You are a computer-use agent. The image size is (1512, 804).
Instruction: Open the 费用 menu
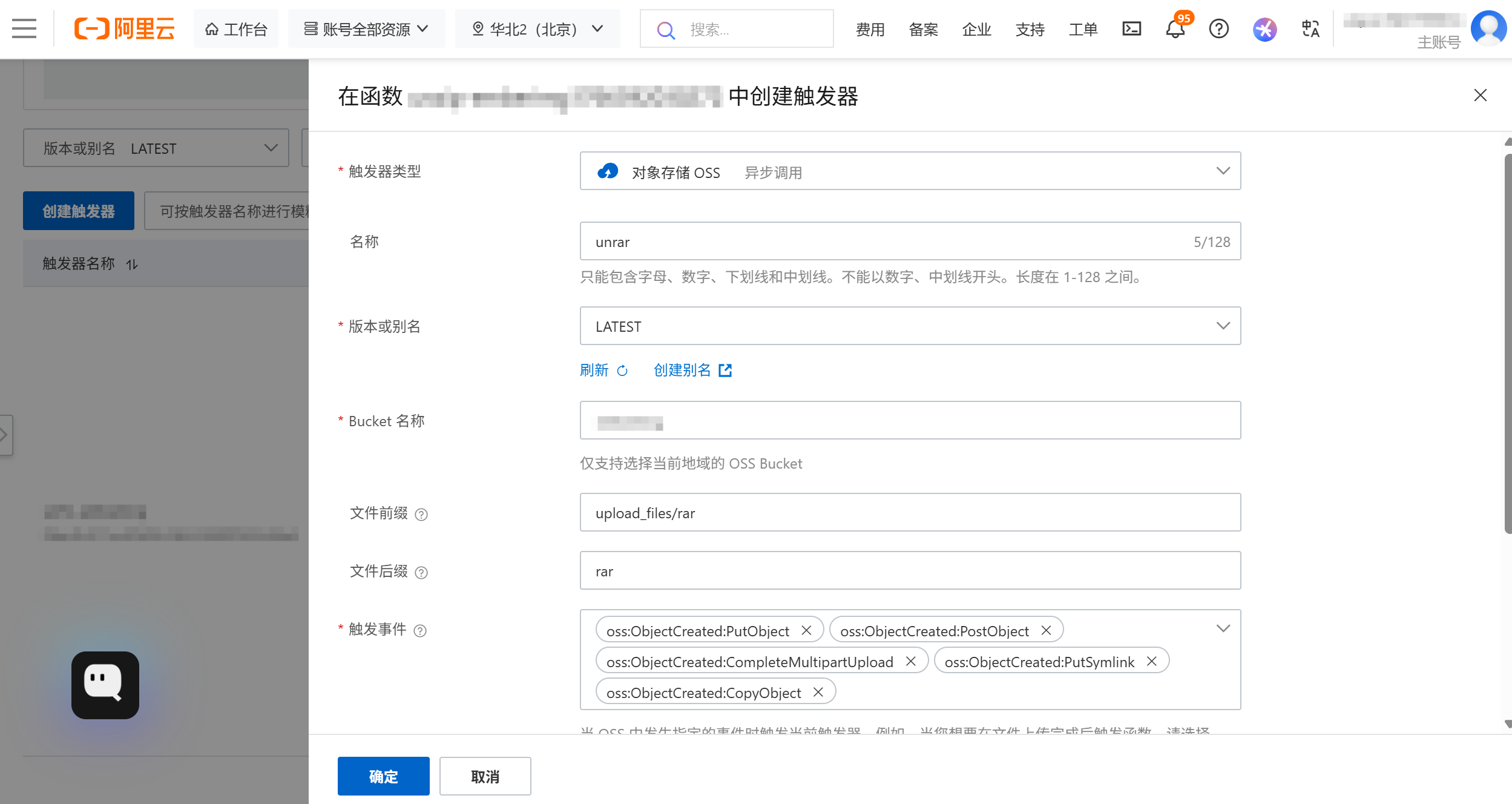coord(870,28)
